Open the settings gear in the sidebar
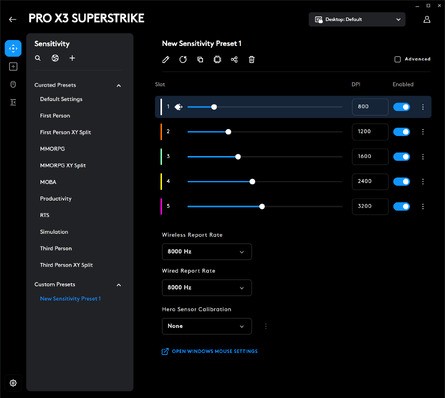445x398 pixels. [13, 383]
